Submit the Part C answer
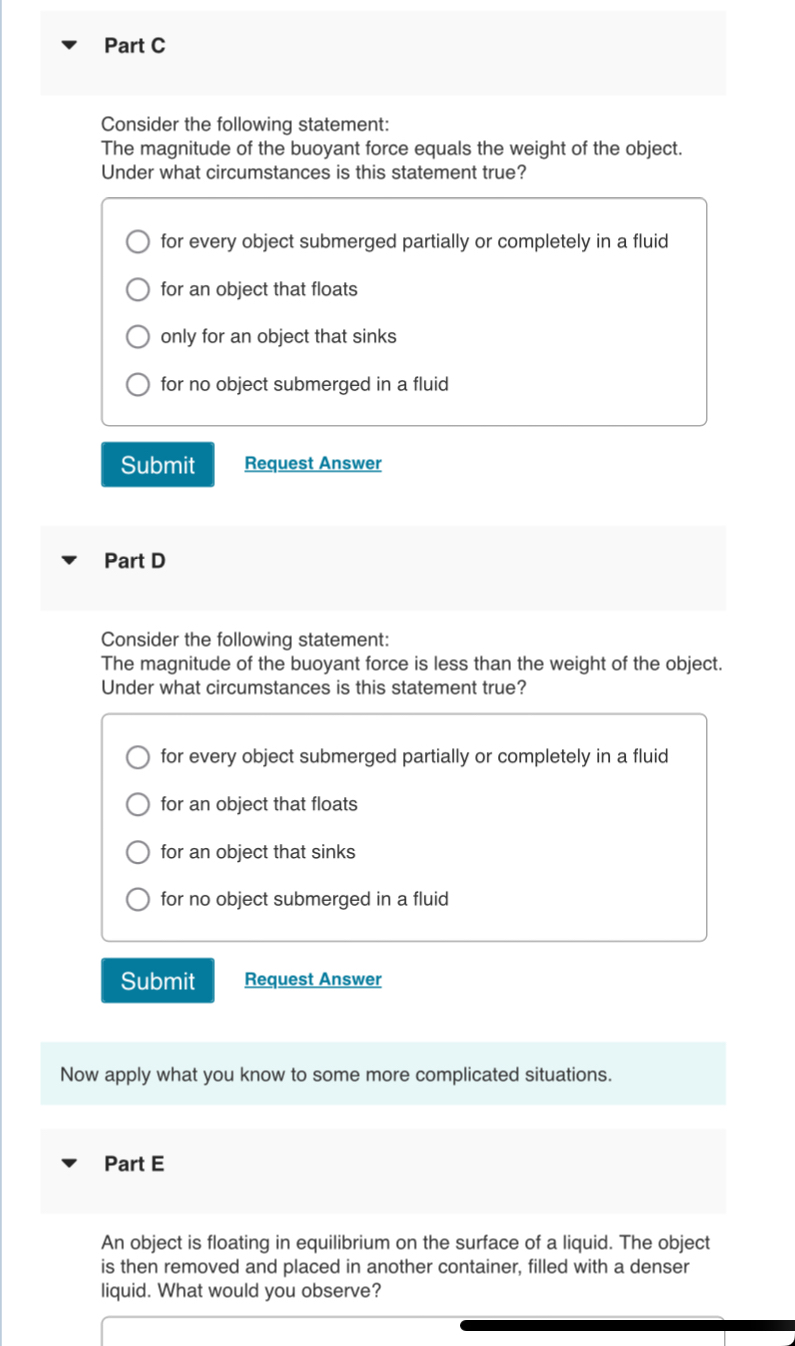Viewport: 795px width, 1346px height. coord(157,464)
